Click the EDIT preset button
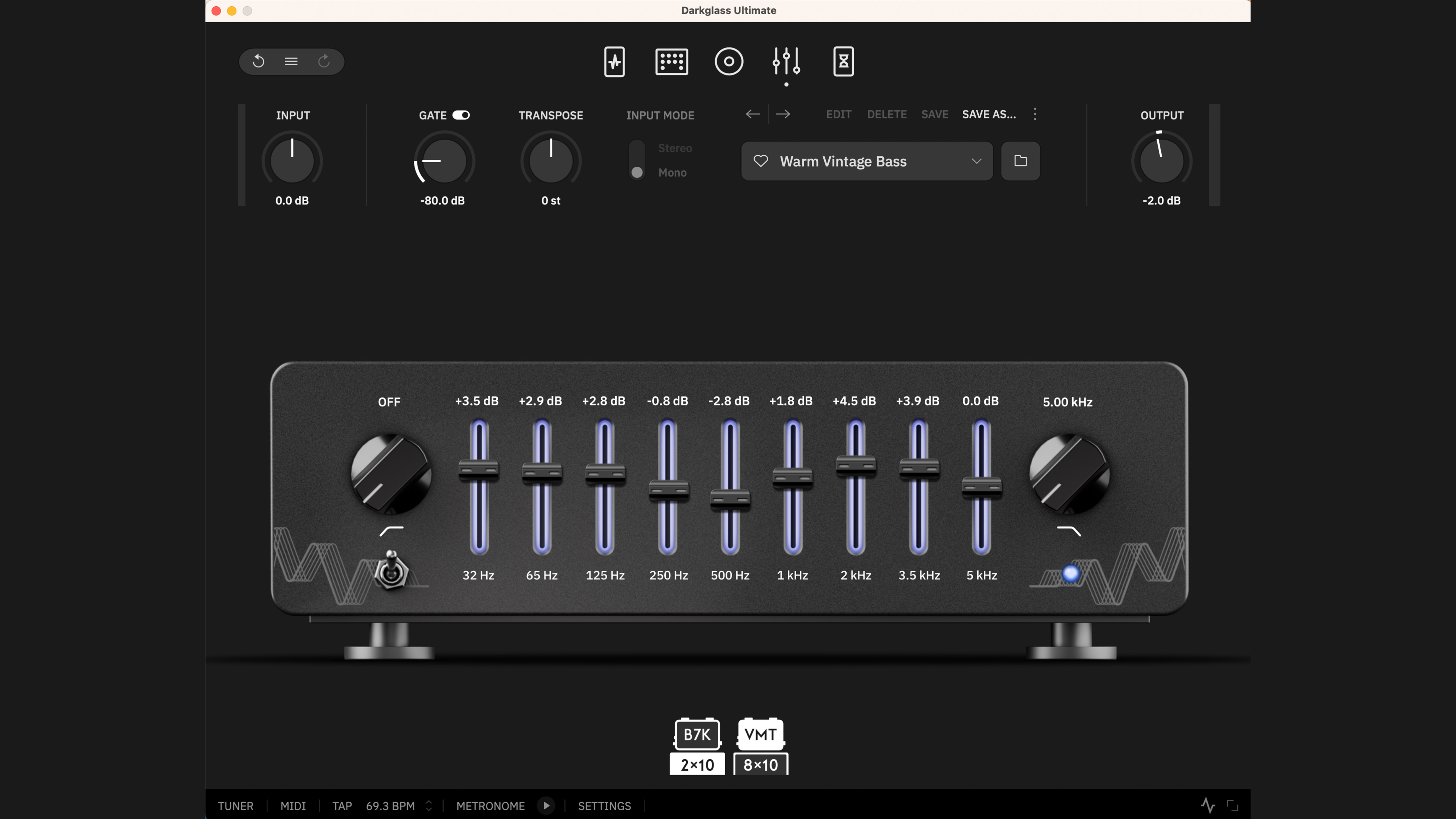This screenshot has height=819, width=1456. tap(839, 114)
